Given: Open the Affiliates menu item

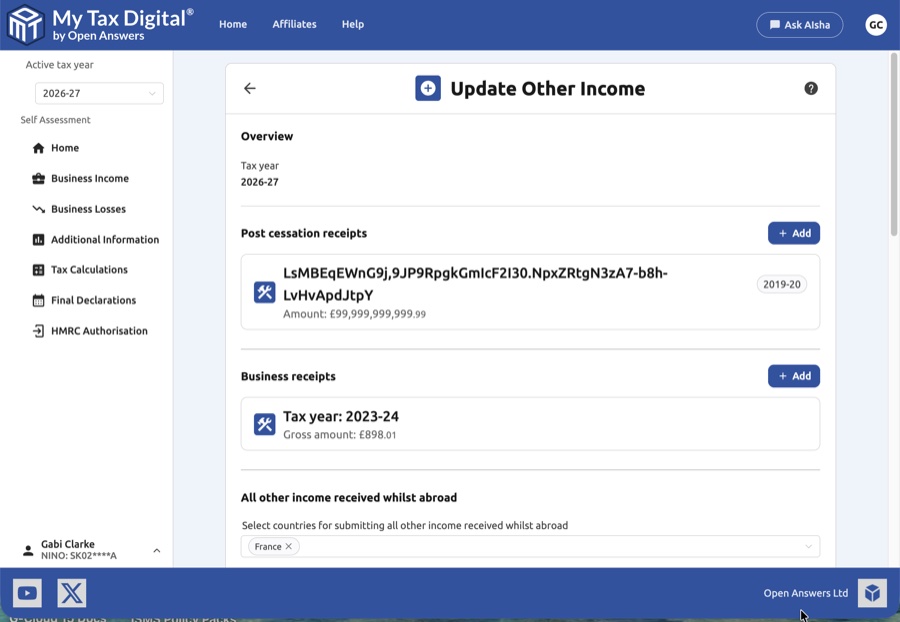Looking at the screenshot, I should coord(294,24).
